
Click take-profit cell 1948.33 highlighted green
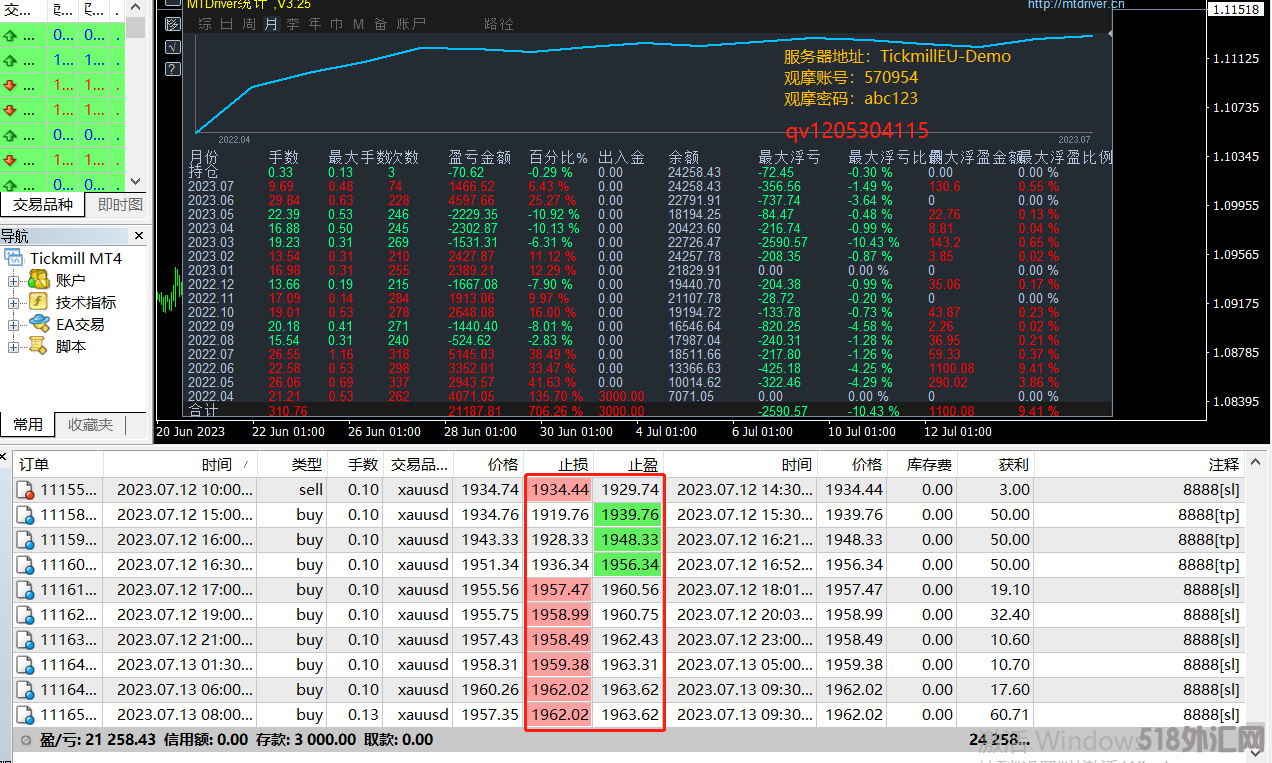point(630,540)
